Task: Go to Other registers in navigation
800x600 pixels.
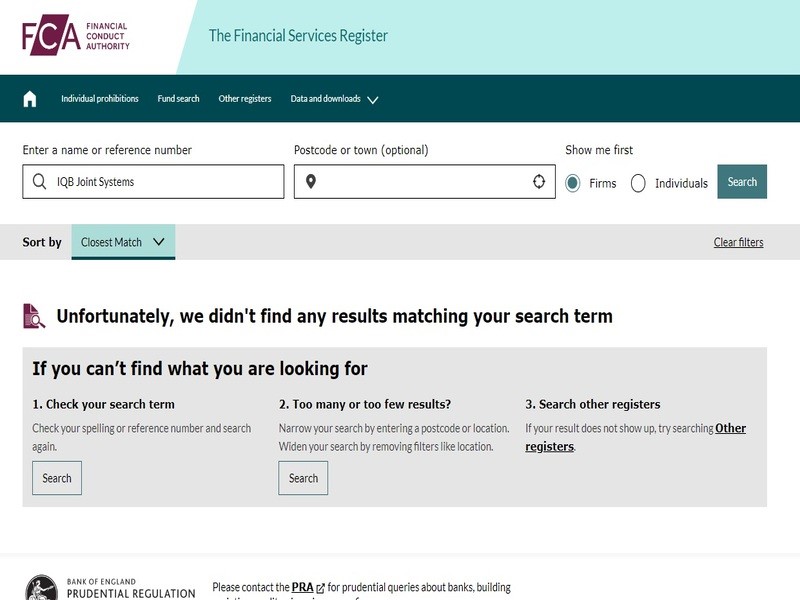Action: (x=245, y=99)
